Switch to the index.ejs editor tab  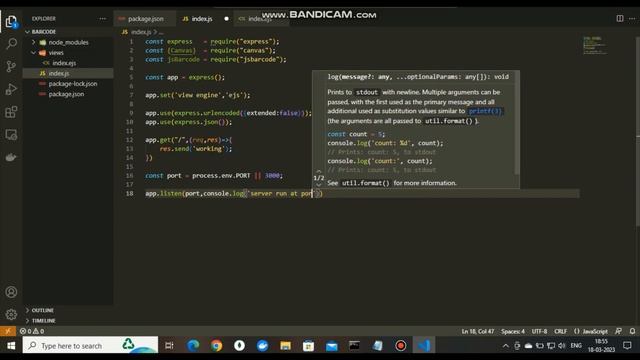point(260,19)
